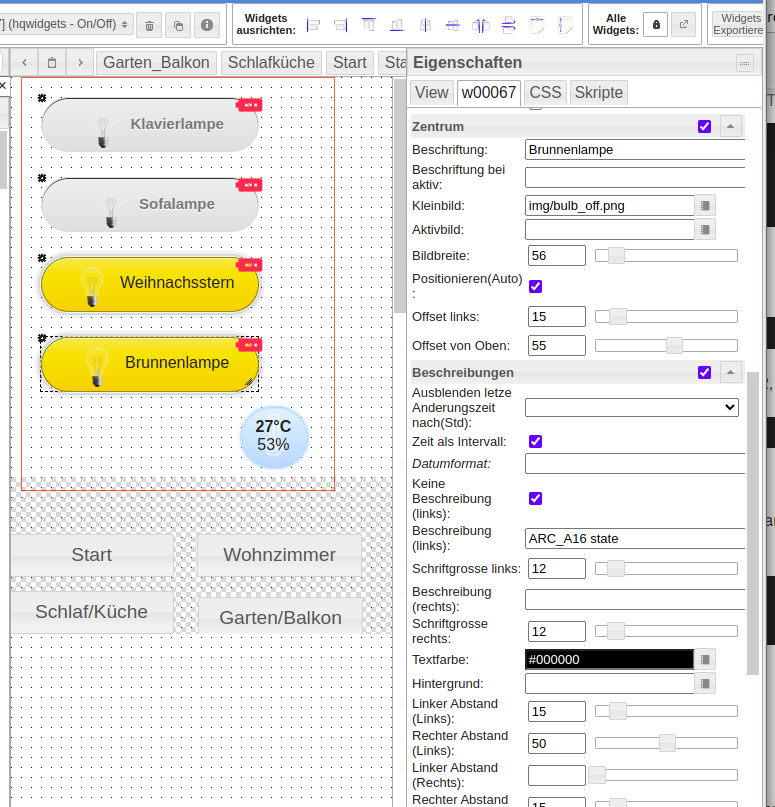Select the Brunnenlampe widget
This screenshot has height=807, width=775.
pos(150,364)
